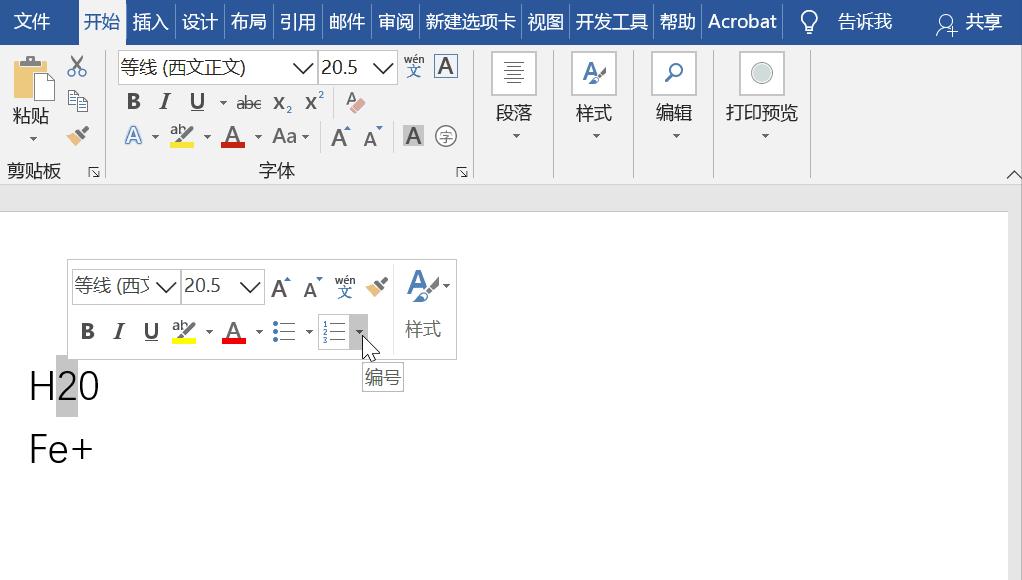Open the numbering dropdown on the mini toolbar
This screenshot has width=1022, height=580.
pyautogui.click(x=358, y=331)
